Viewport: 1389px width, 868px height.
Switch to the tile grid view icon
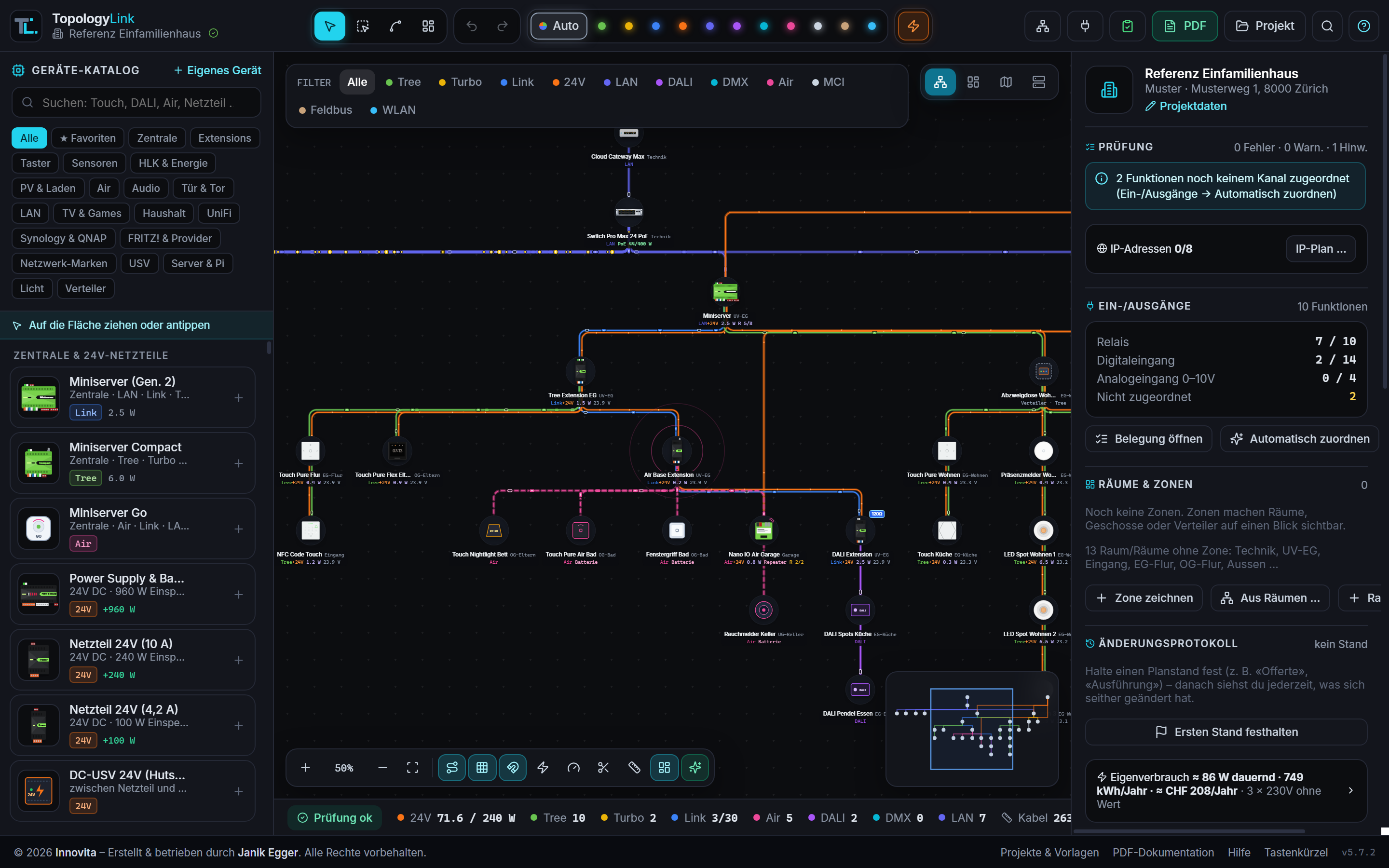tap(973, 82)
